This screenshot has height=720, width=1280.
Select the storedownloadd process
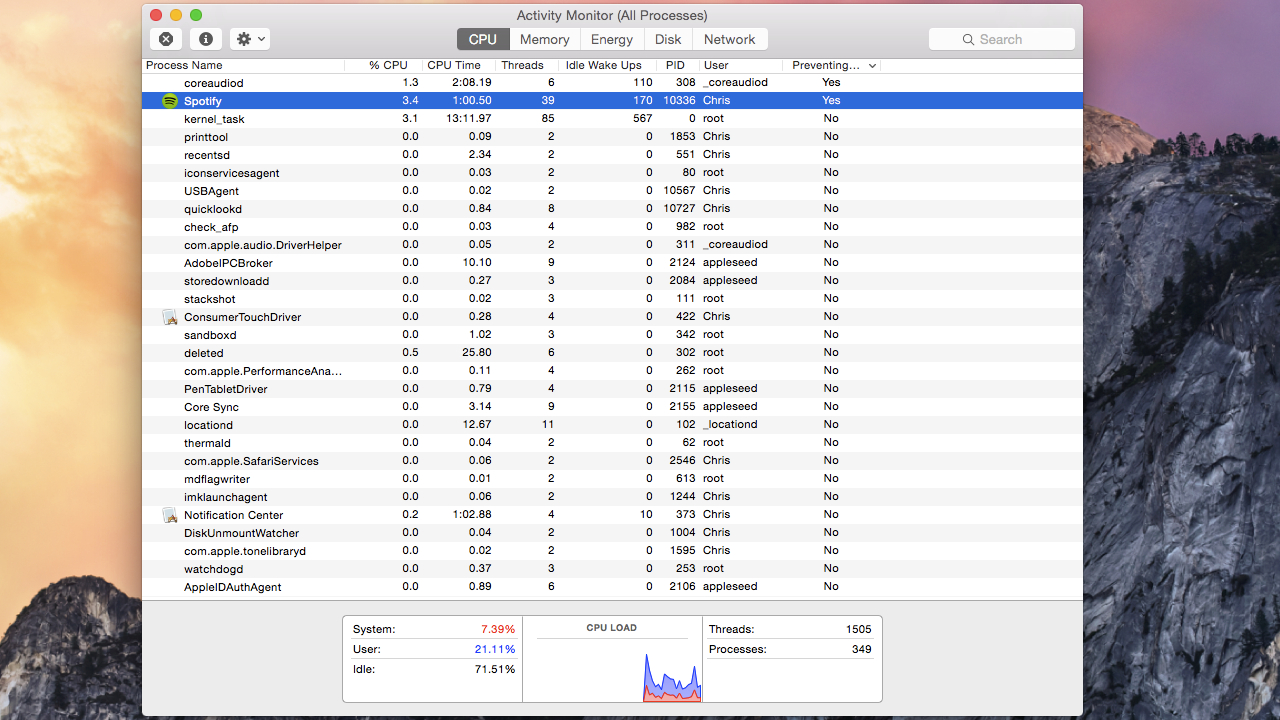[227, 281]
